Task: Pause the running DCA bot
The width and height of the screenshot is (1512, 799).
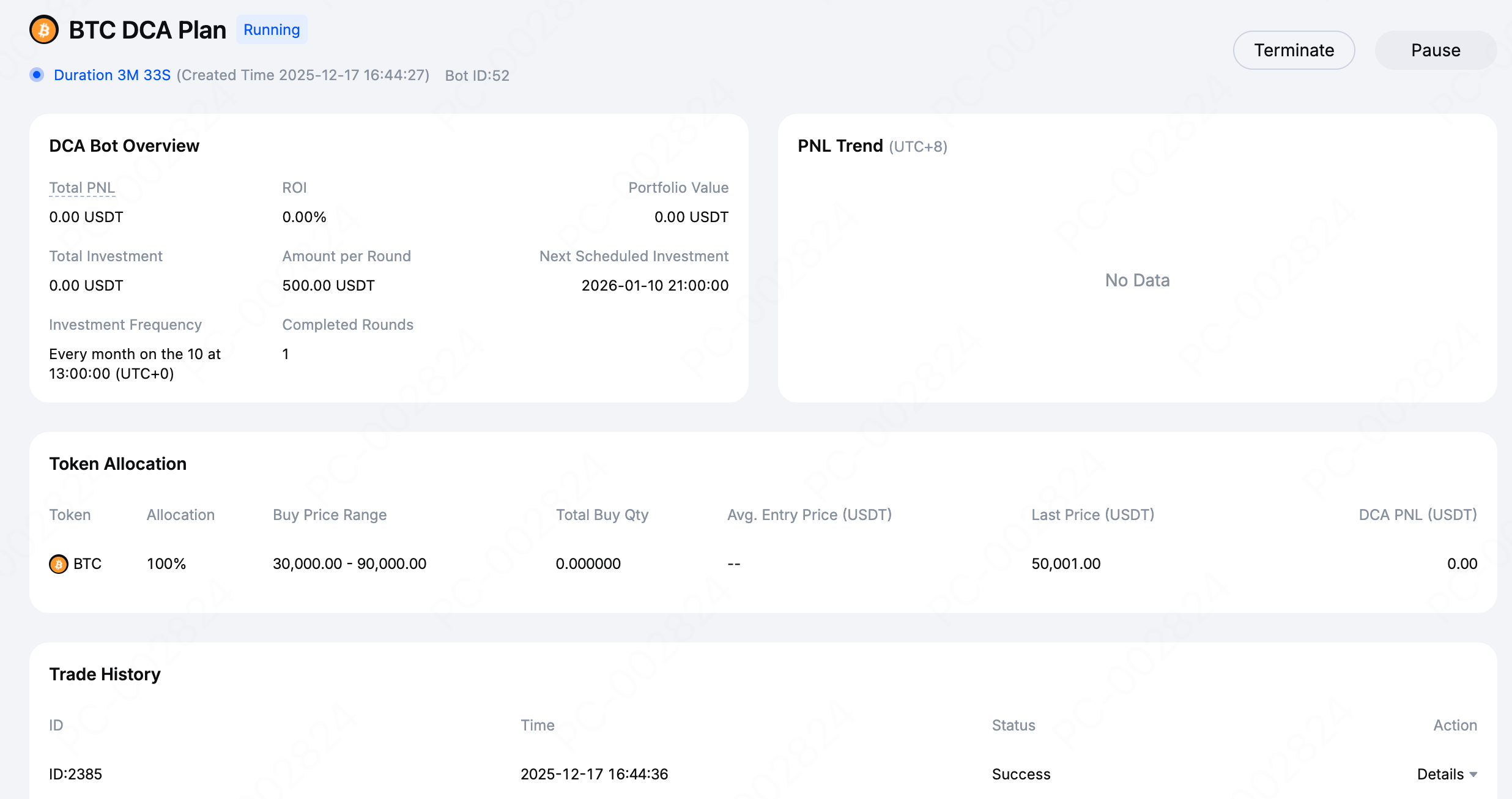Action: pyautogui.click(x=1436, y=50)
